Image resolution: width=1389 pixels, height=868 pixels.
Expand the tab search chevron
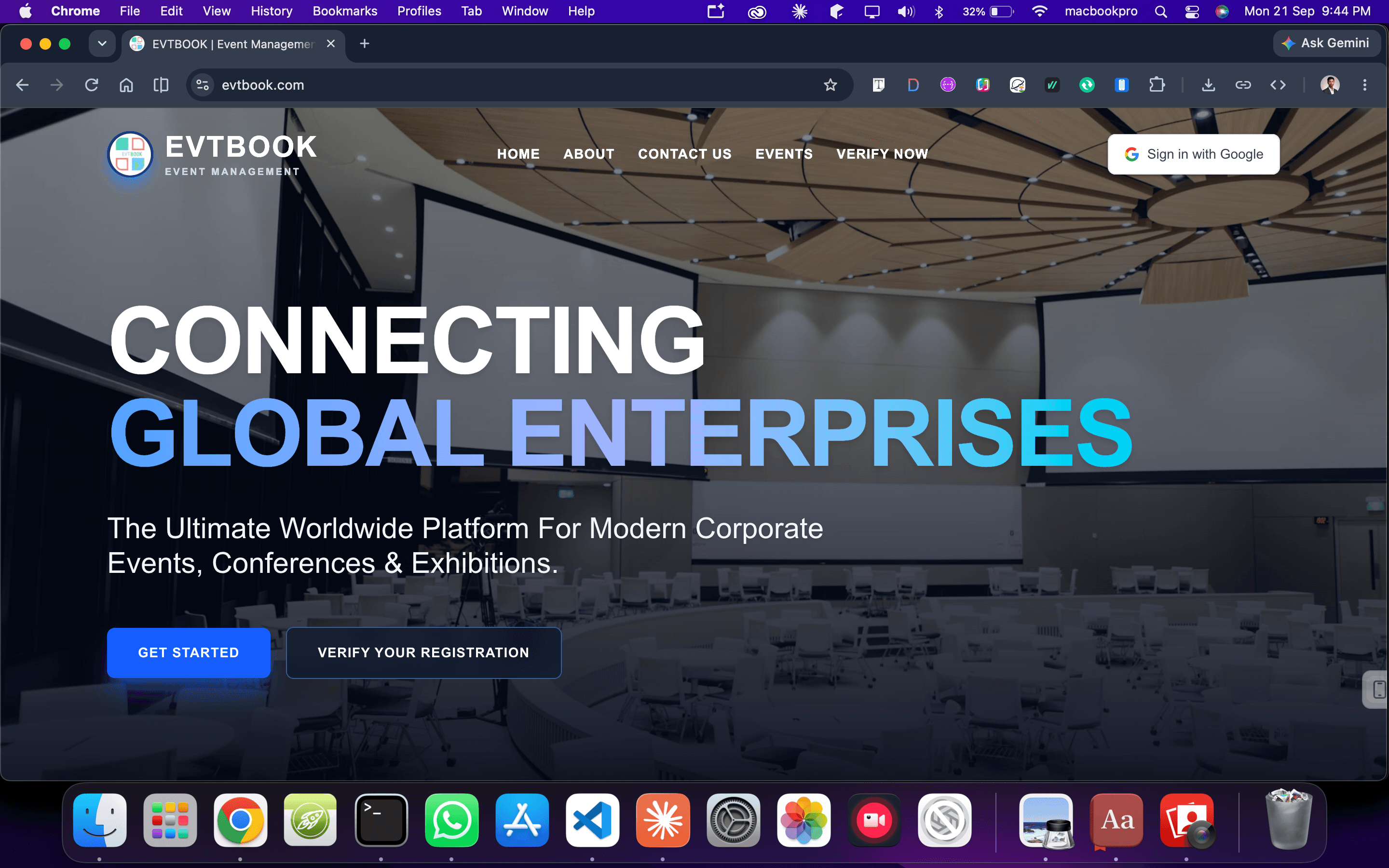[x=102, y=43]
